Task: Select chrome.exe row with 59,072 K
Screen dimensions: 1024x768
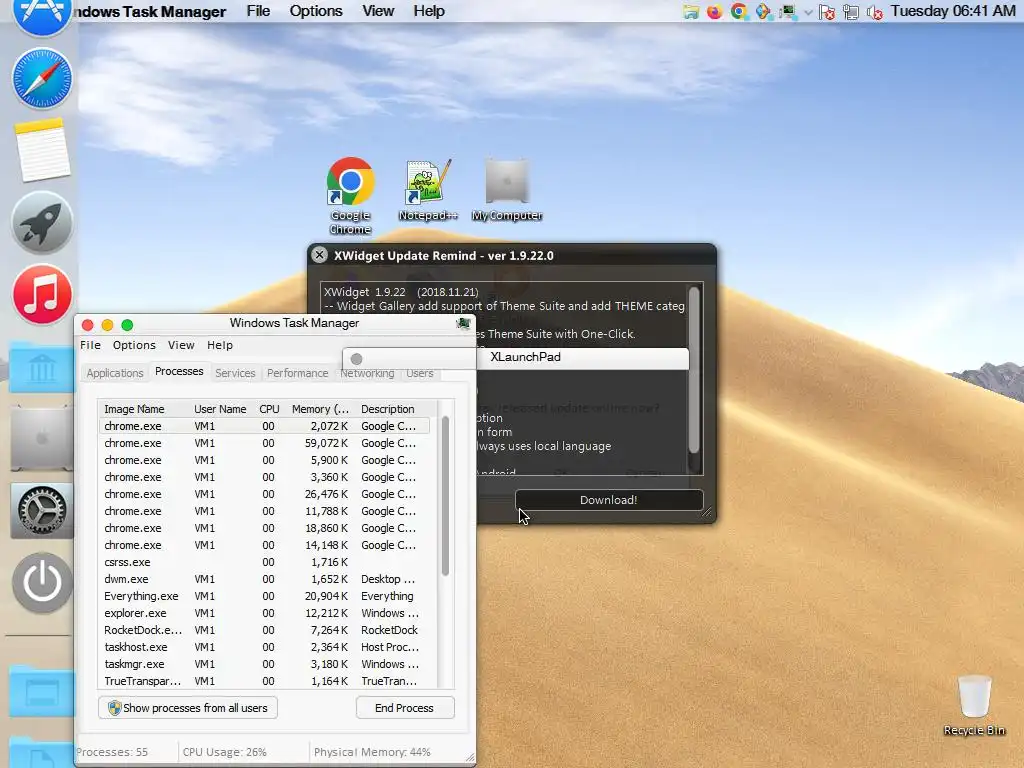Action: 264,443
